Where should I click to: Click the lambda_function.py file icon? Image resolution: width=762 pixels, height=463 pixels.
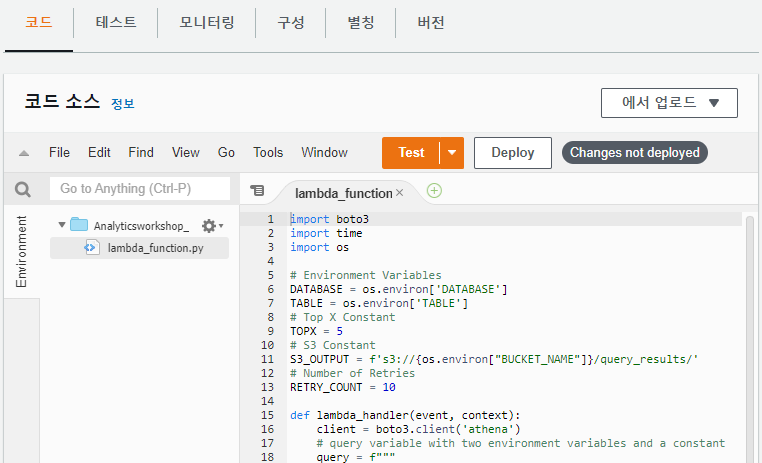pyautogui.click(x=91, y=248)
